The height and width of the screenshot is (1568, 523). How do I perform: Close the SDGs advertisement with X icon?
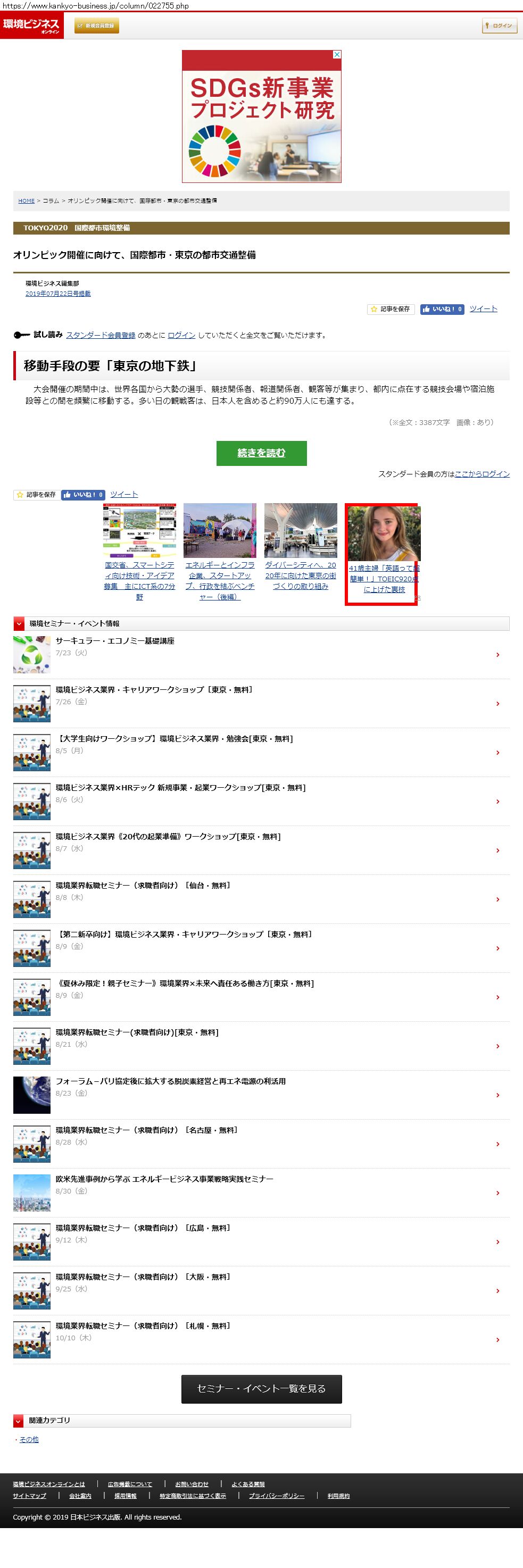(x=337, y=55)
